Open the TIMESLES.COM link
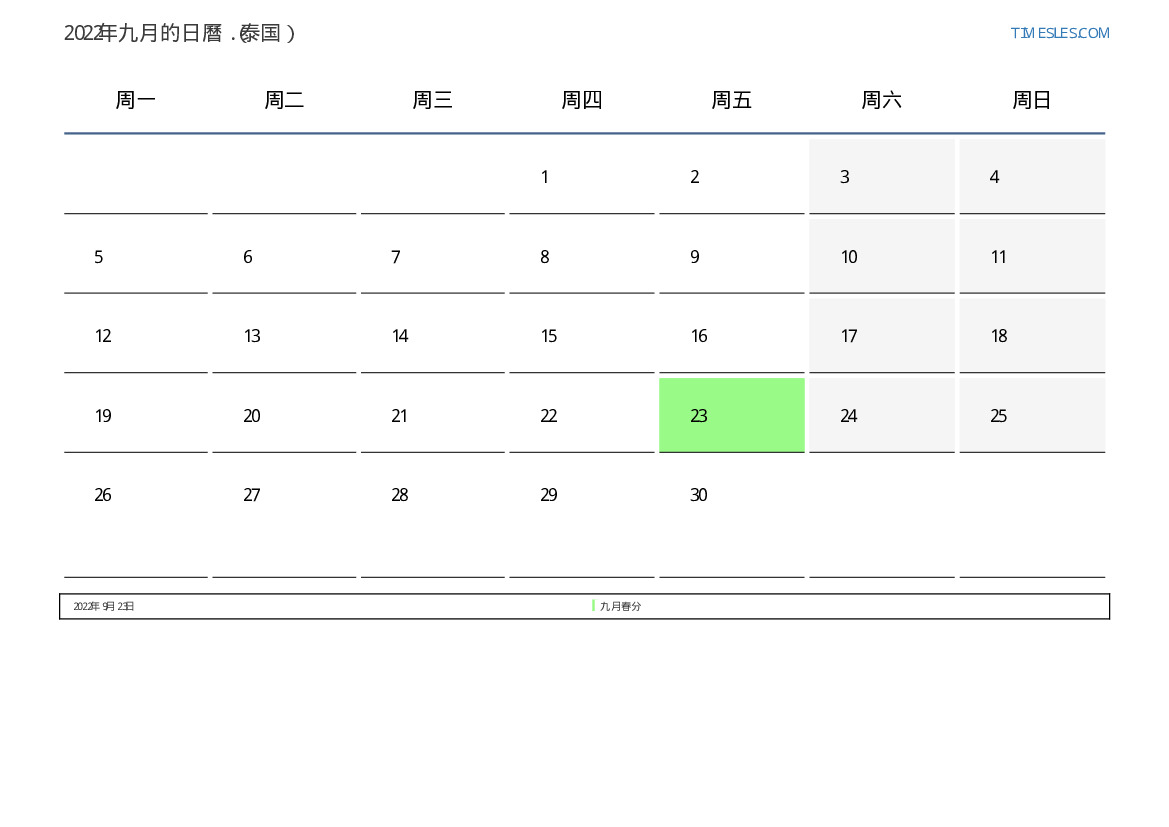This screenshot has height=827, width=1169. [x=1059, y=33]
